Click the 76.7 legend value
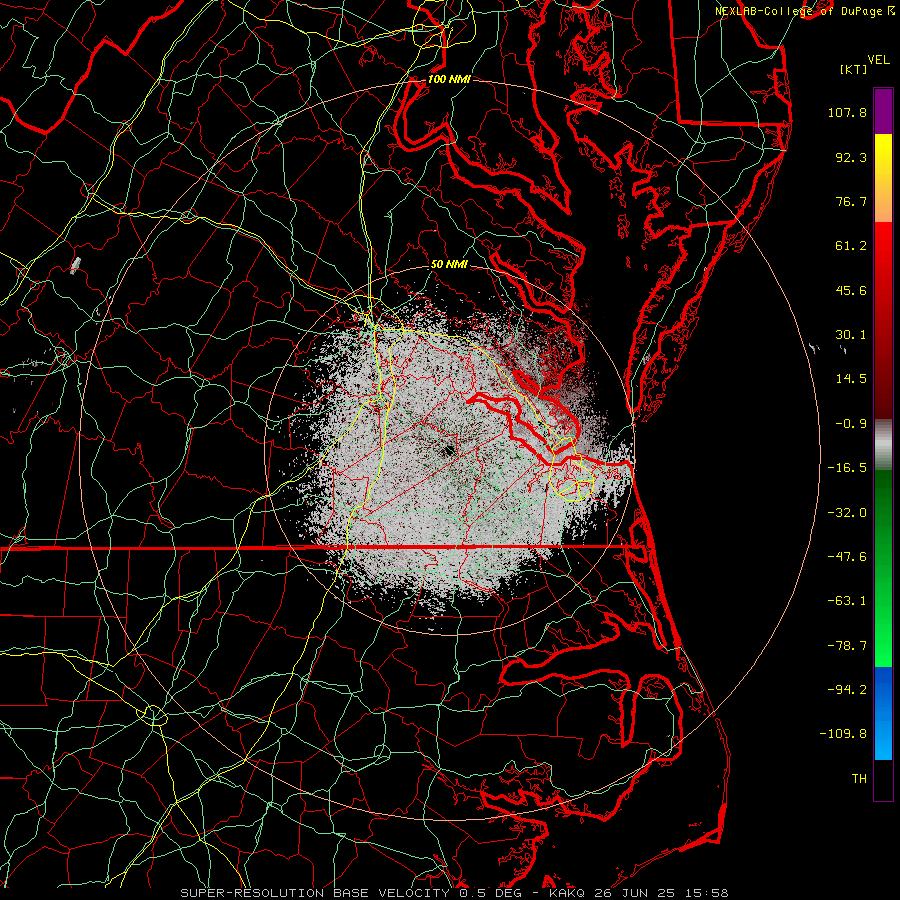 [x=851, y=201]
